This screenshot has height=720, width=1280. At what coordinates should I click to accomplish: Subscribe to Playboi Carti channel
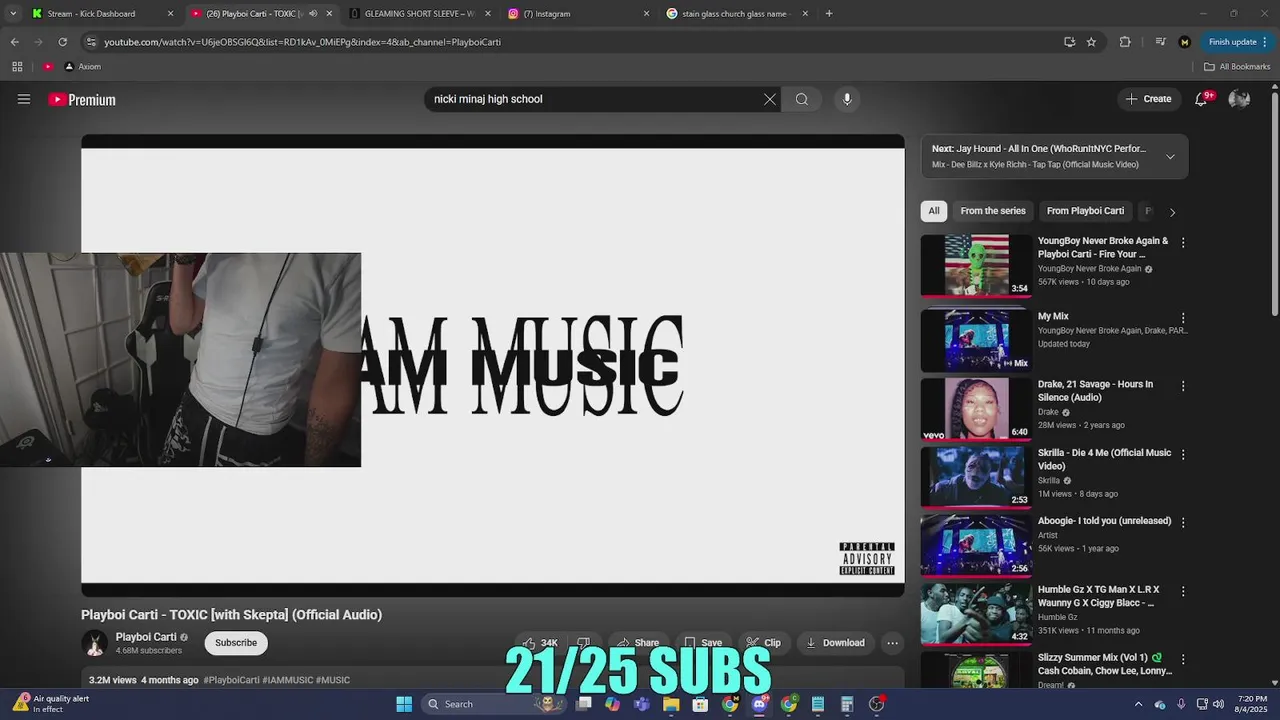[x=236, y=643]
